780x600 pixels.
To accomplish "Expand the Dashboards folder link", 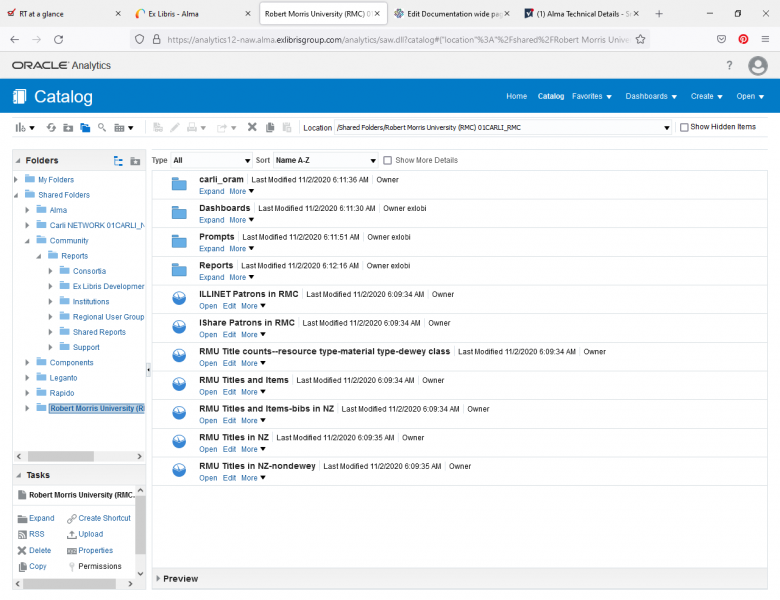I will 211,220.
